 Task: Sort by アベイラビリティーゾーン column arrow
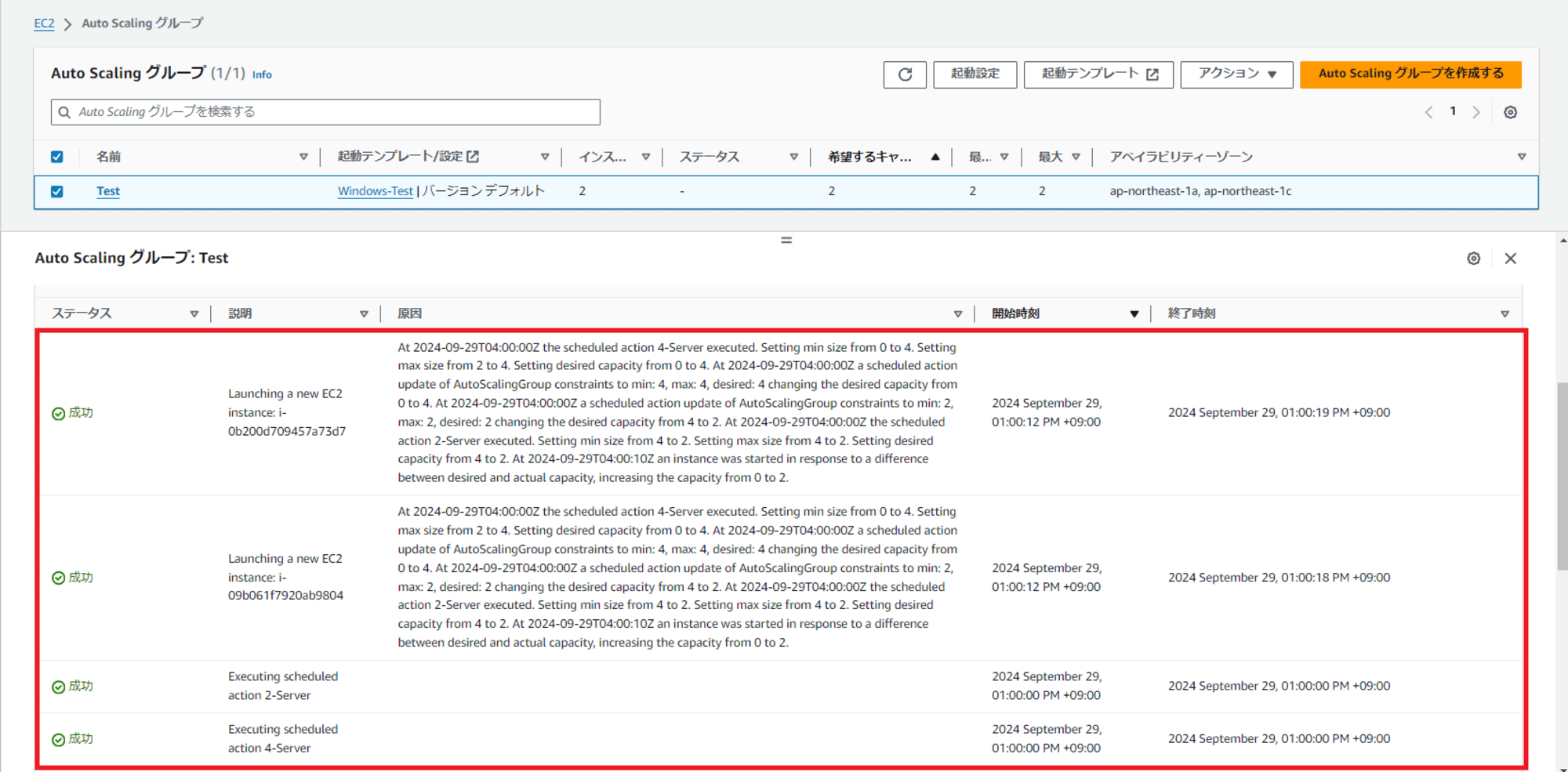pyautogui.click(x=1522, y=157)
